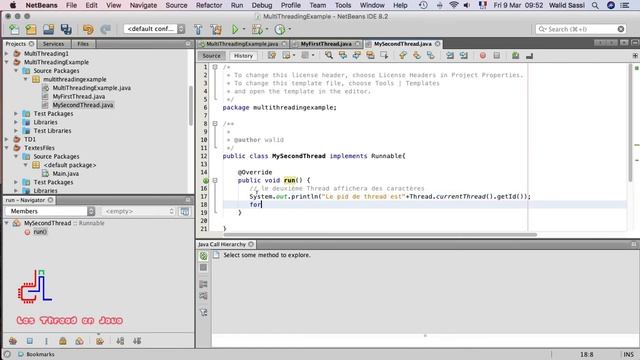Collapse the MultiThreadingExample project node
Screen dimensions: 640x360
pos(7,62)
